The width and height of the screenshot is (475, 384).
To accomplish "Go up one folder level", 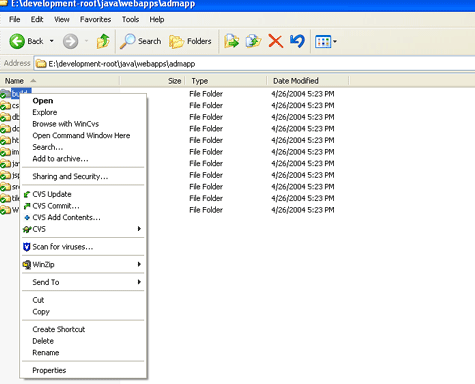I will [x=103, y=41].
